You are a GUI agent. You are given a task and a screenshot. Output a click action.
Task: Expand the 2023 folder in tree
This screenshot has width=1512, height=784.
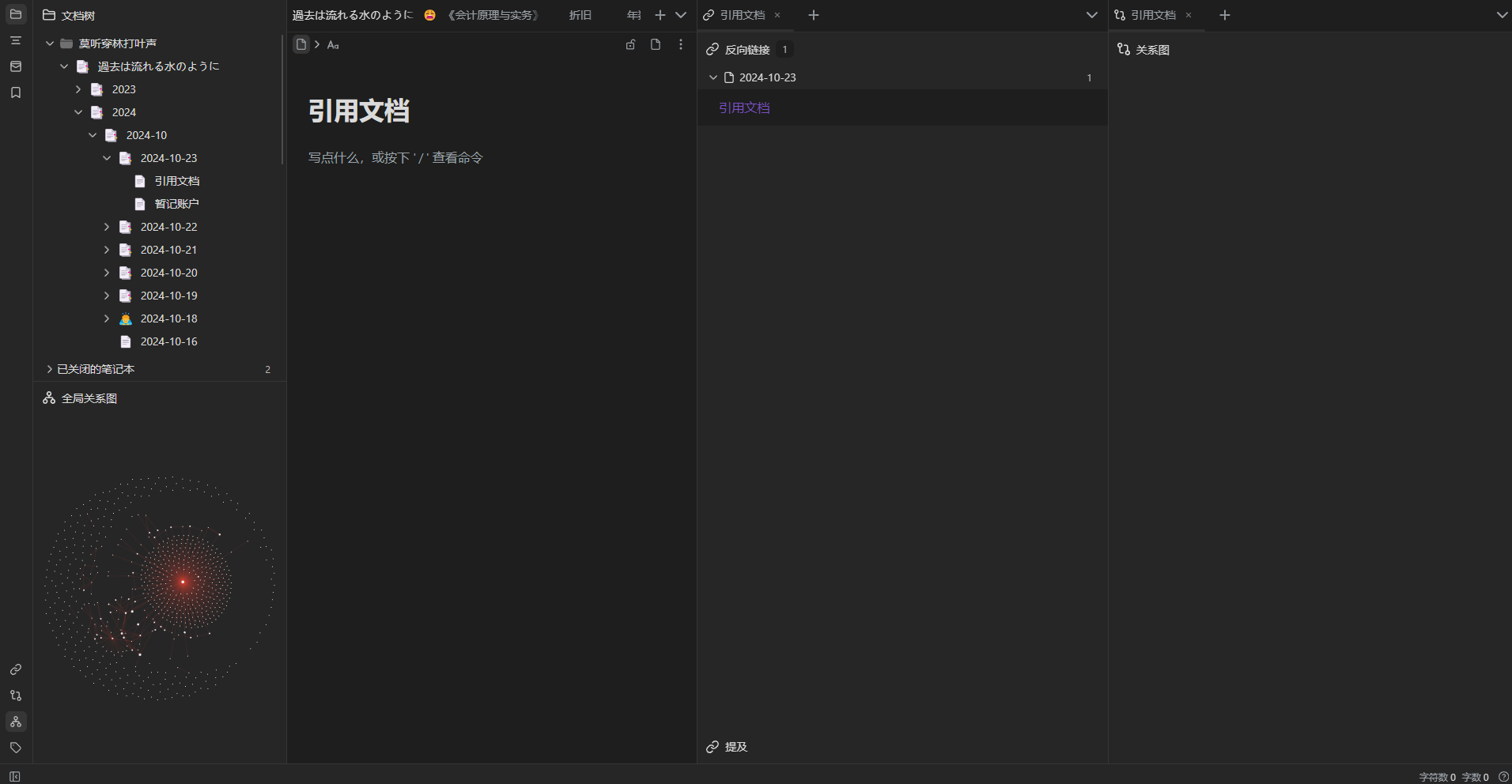78,89
